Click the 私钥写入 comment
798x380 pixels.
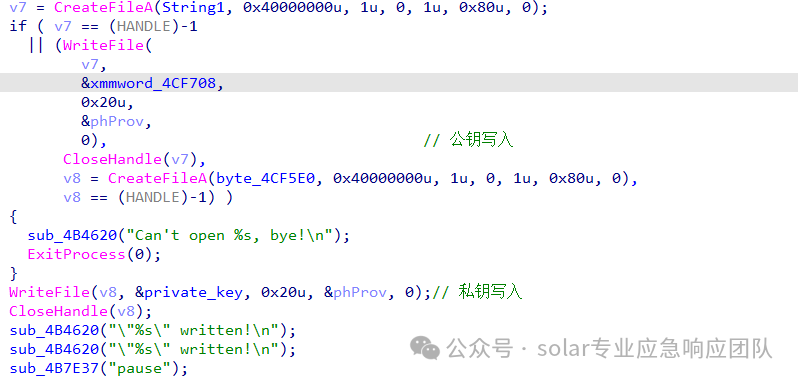477,292
